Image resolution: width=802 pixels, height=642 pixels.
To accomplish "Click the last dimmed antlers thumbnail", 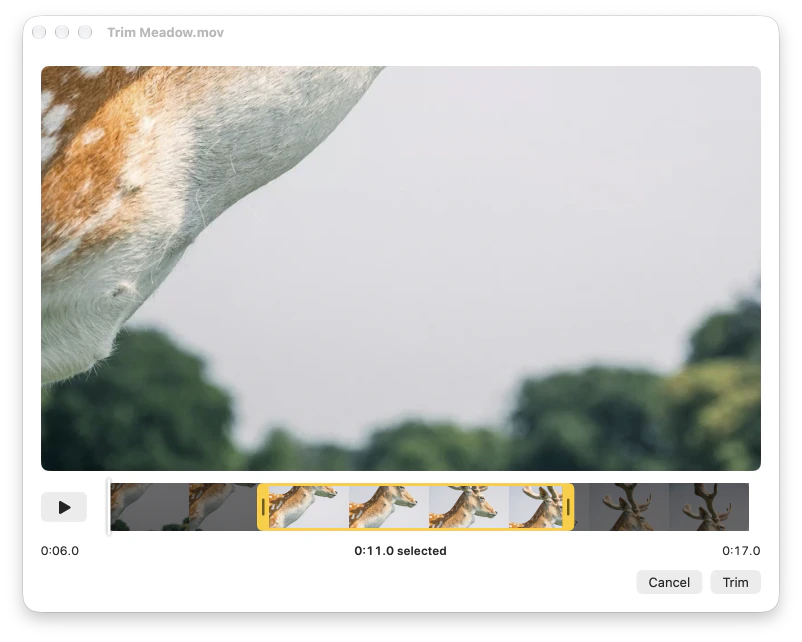I will [709, 507].
